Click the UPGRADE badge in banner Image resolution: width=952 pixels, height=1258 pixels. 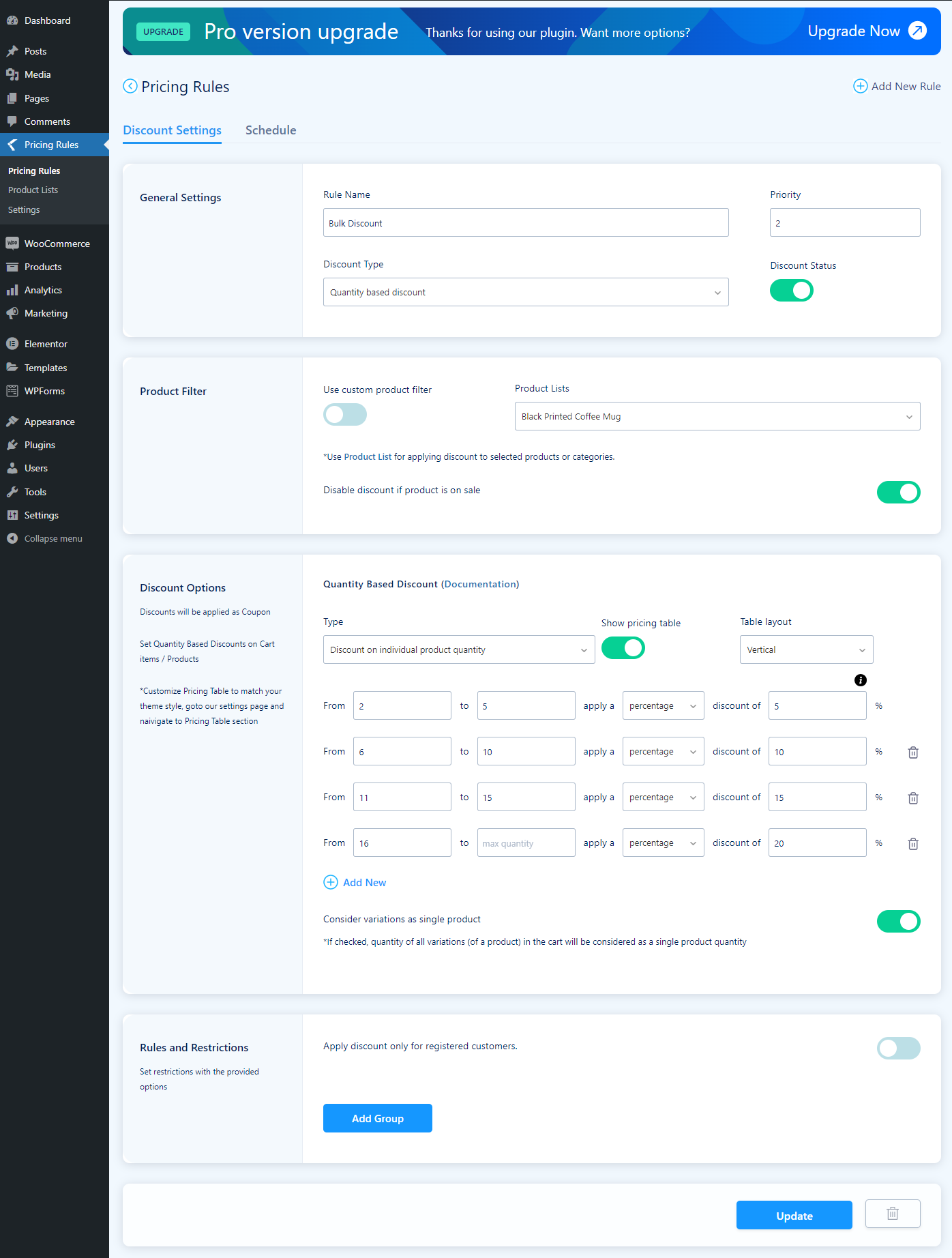163,31
